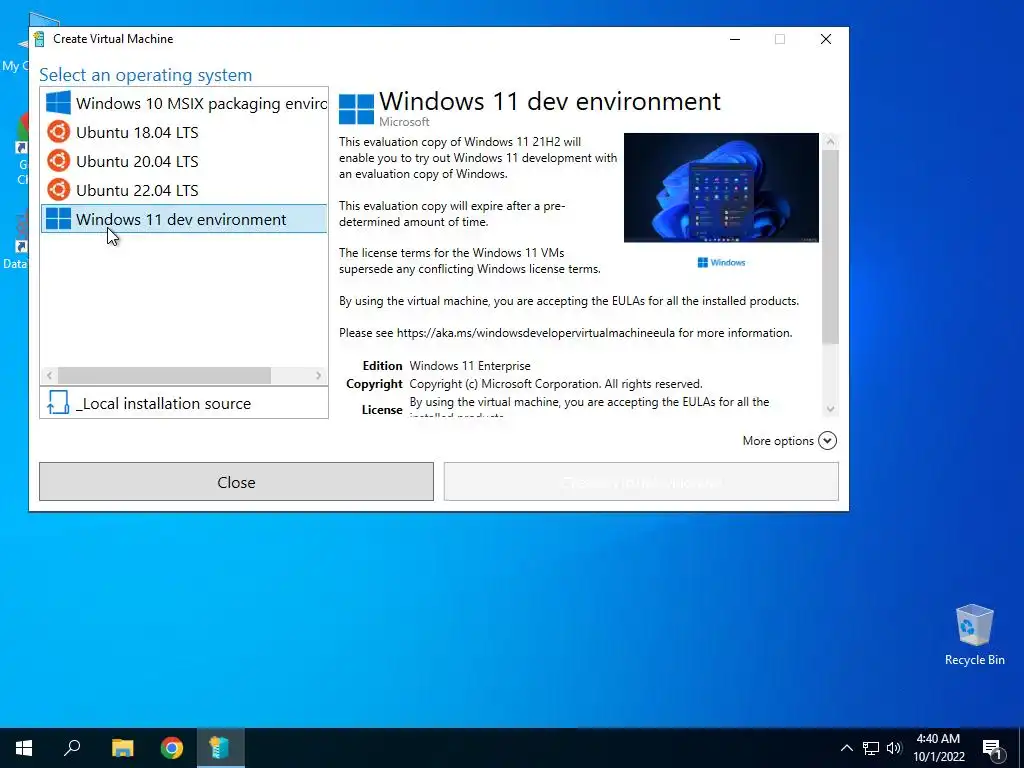Viewport: 1024px width, 768px height.
Task: Select Ubuntu 22.04 LTS in the list
Action: [184, 190]
